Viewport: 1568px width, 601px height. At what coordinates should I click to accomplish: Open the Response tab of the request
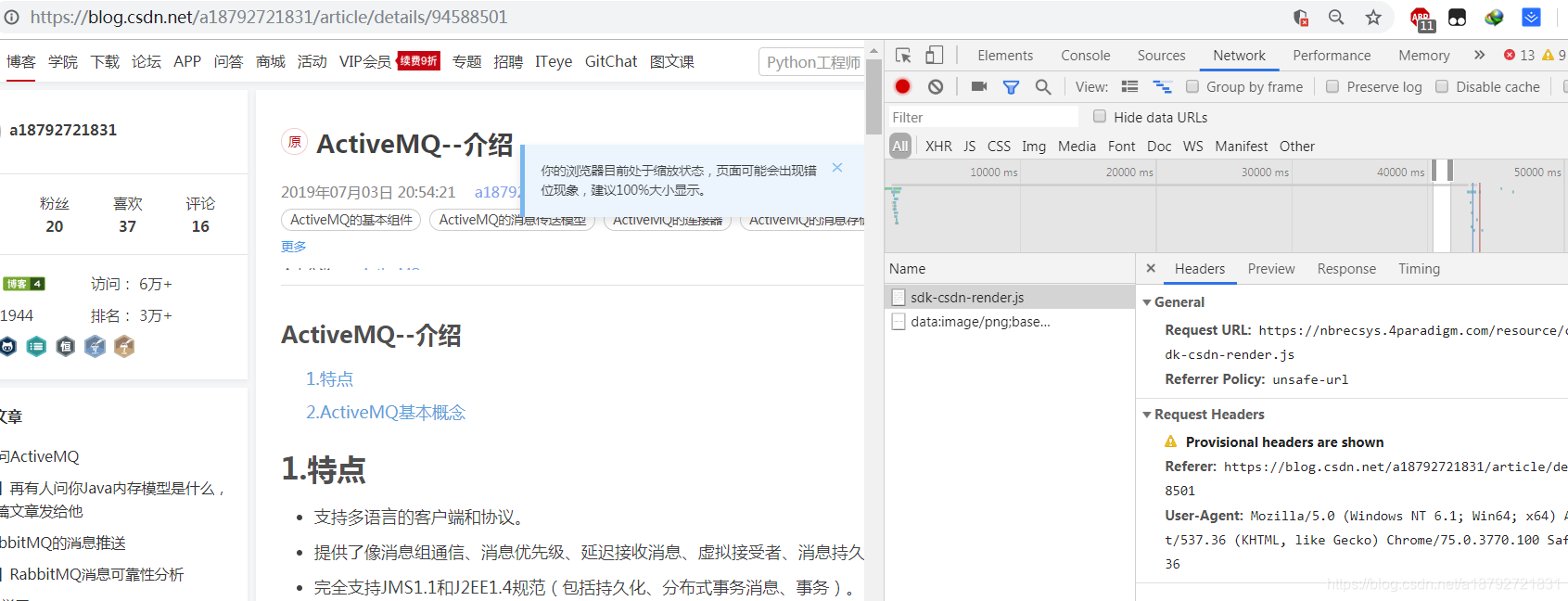1346,269
